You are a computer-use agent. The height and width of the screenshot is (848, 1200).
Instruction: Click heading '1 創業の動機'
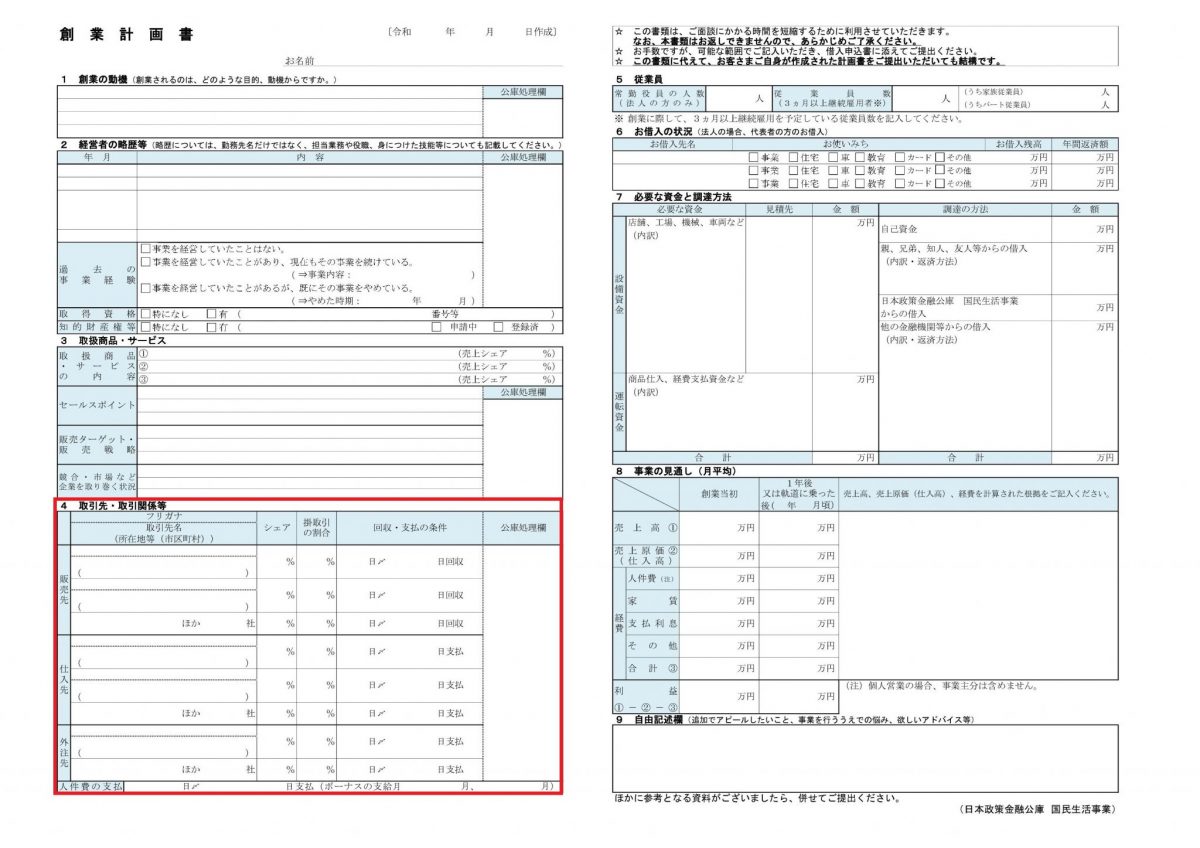coord(93,79)
